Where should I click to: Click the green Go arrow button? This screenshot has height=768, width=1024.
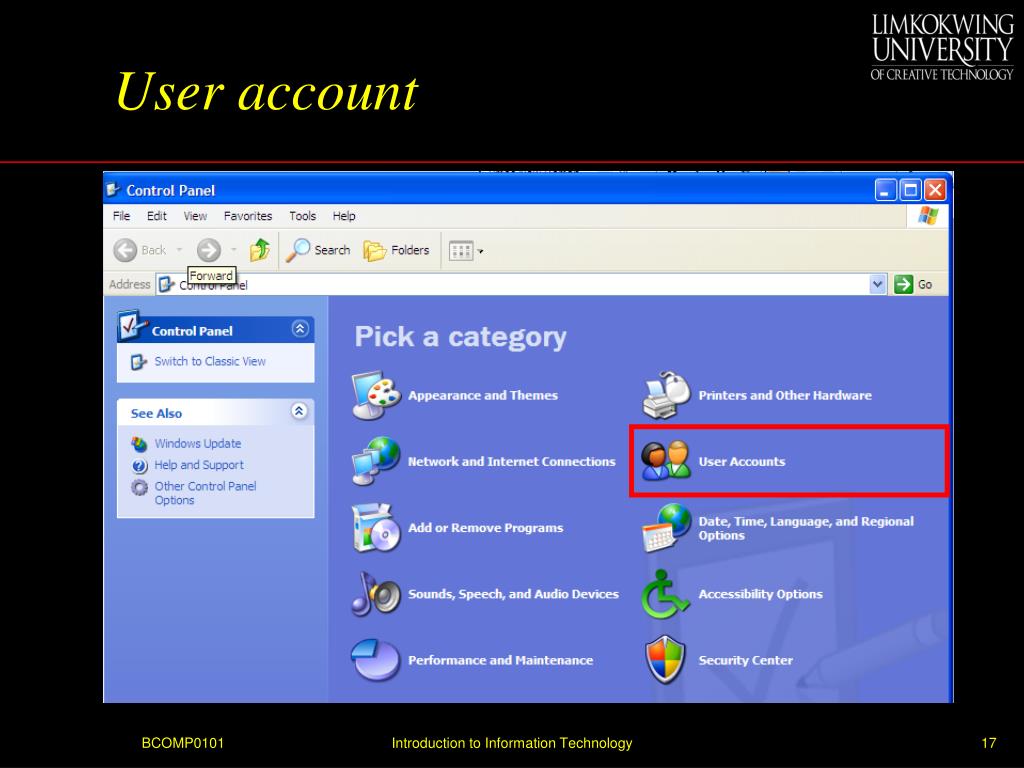904,284
